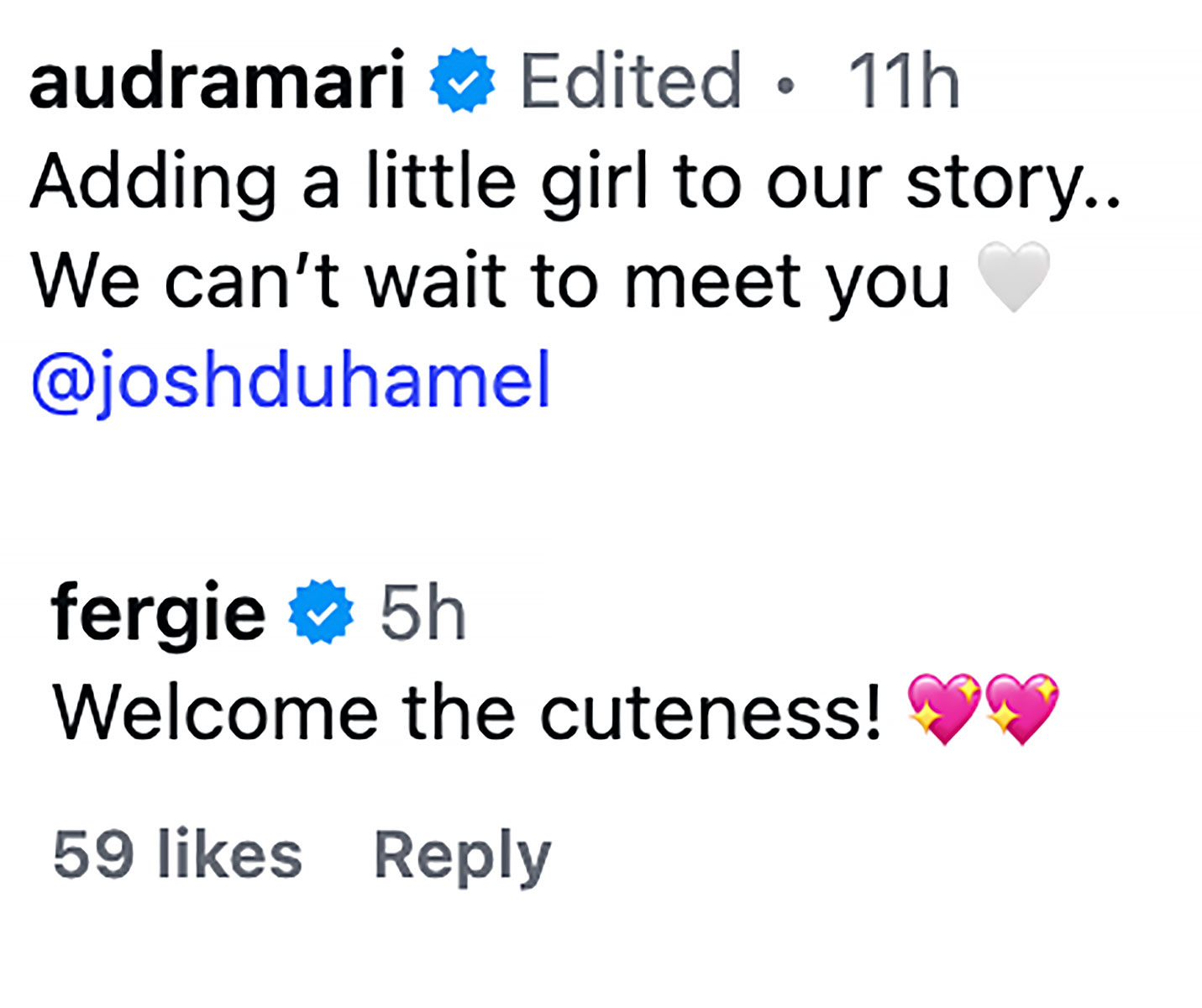Click fergie's username
The height and width of the screenshot is (1008, 1202).
pos(156,613)
